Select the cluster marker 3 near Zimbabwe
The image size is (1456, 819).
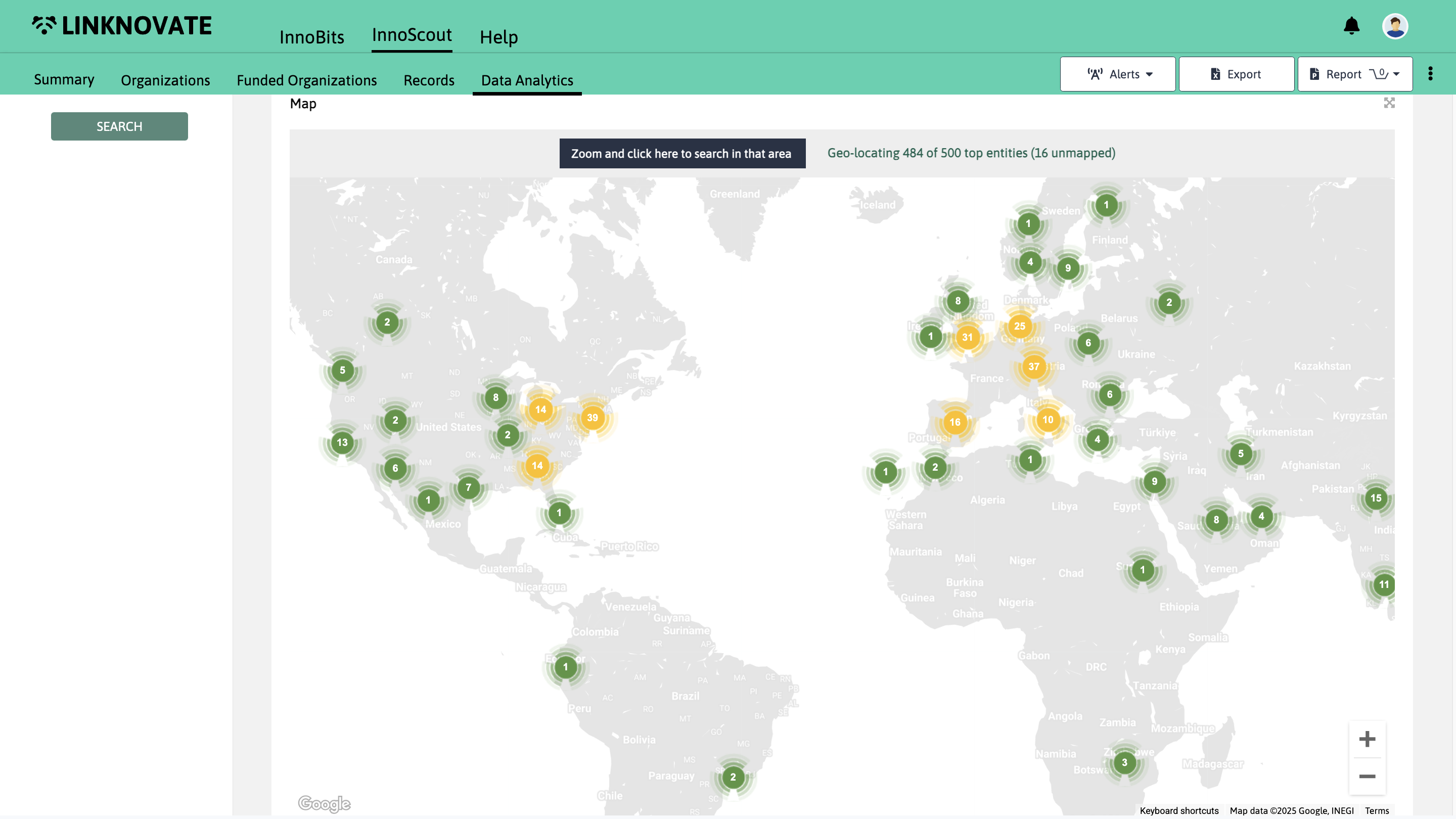(x=1125, y=762)
